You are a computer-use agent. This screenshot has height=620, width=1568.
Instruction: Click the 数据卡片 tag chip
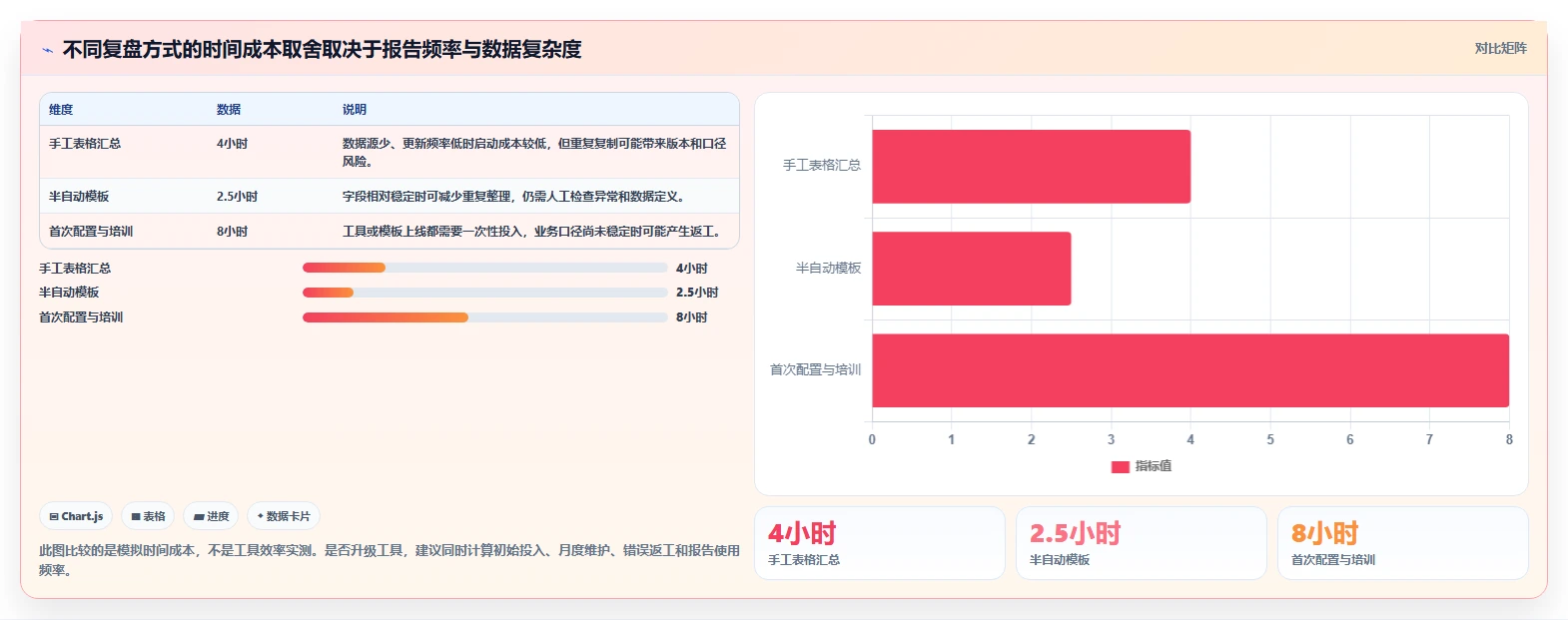point(284,516)
